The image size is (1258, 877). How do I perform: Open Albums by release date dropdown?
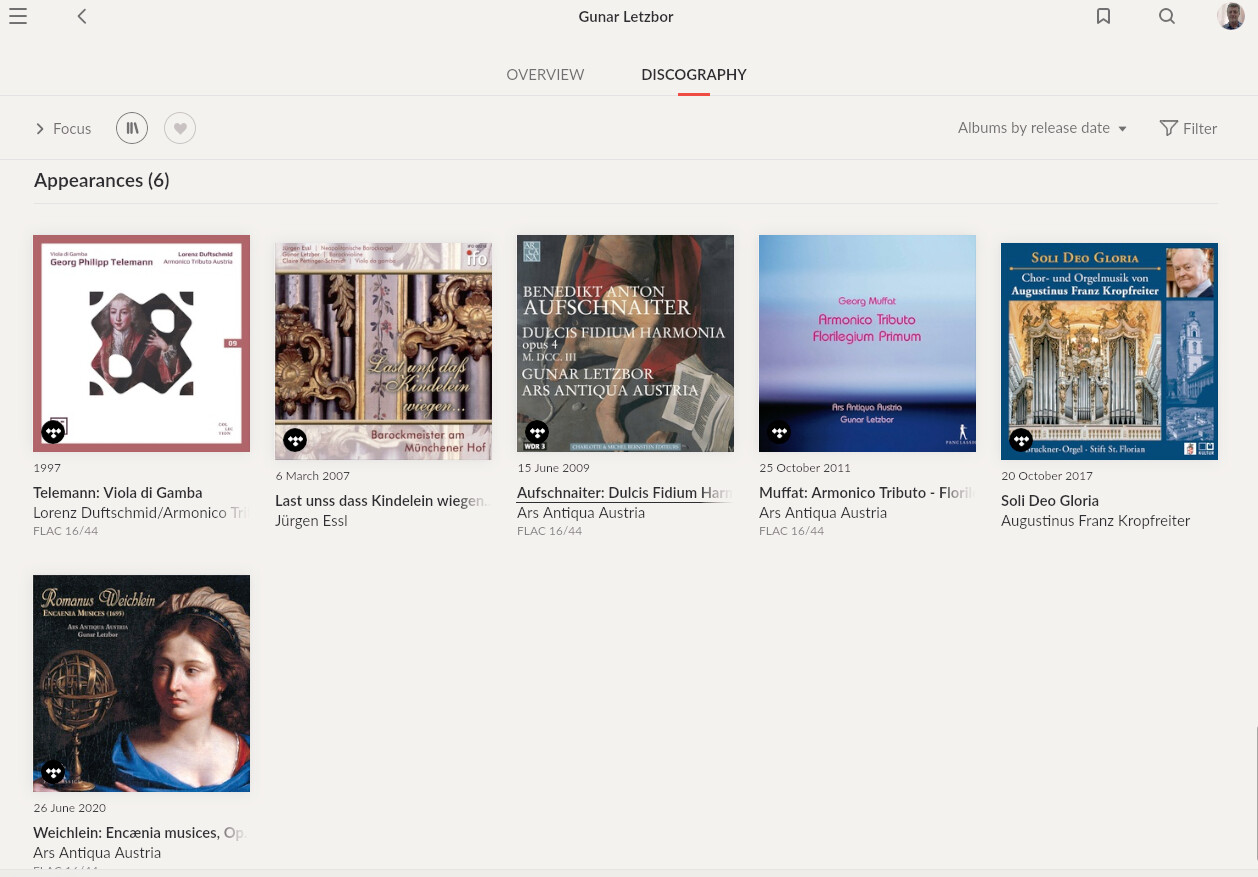click(1042, 128)
